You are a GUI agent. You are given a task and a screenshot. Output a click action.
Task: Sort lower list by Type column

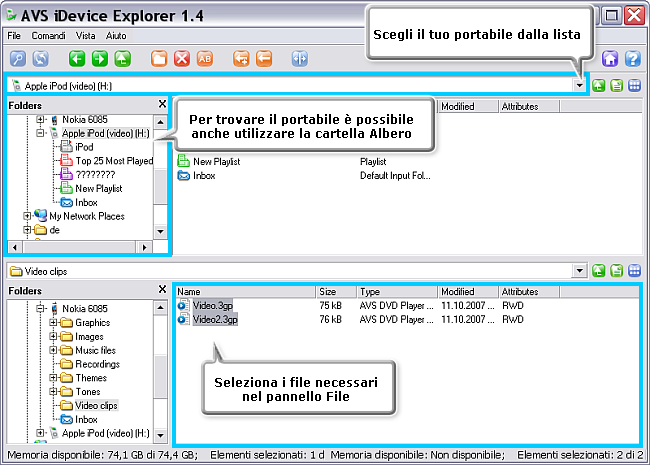[397, 292]
